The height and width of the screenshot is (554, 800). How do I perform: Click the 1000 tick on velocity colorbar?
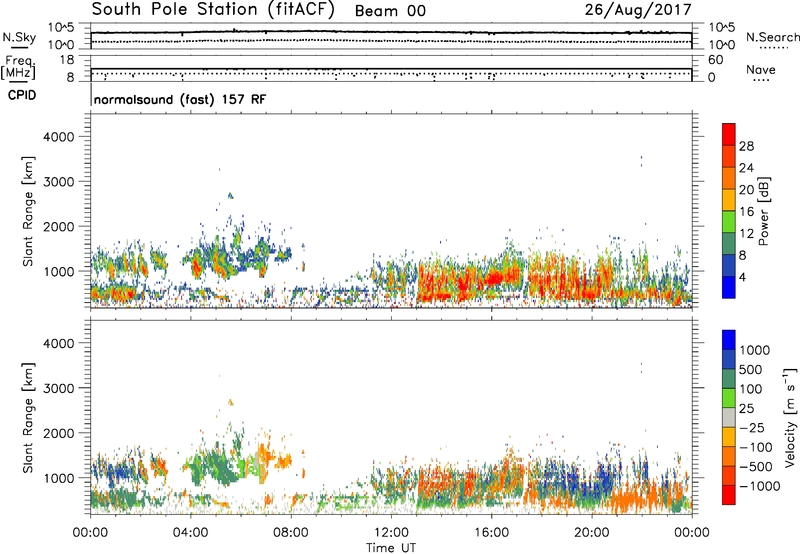tap(754, 350)
